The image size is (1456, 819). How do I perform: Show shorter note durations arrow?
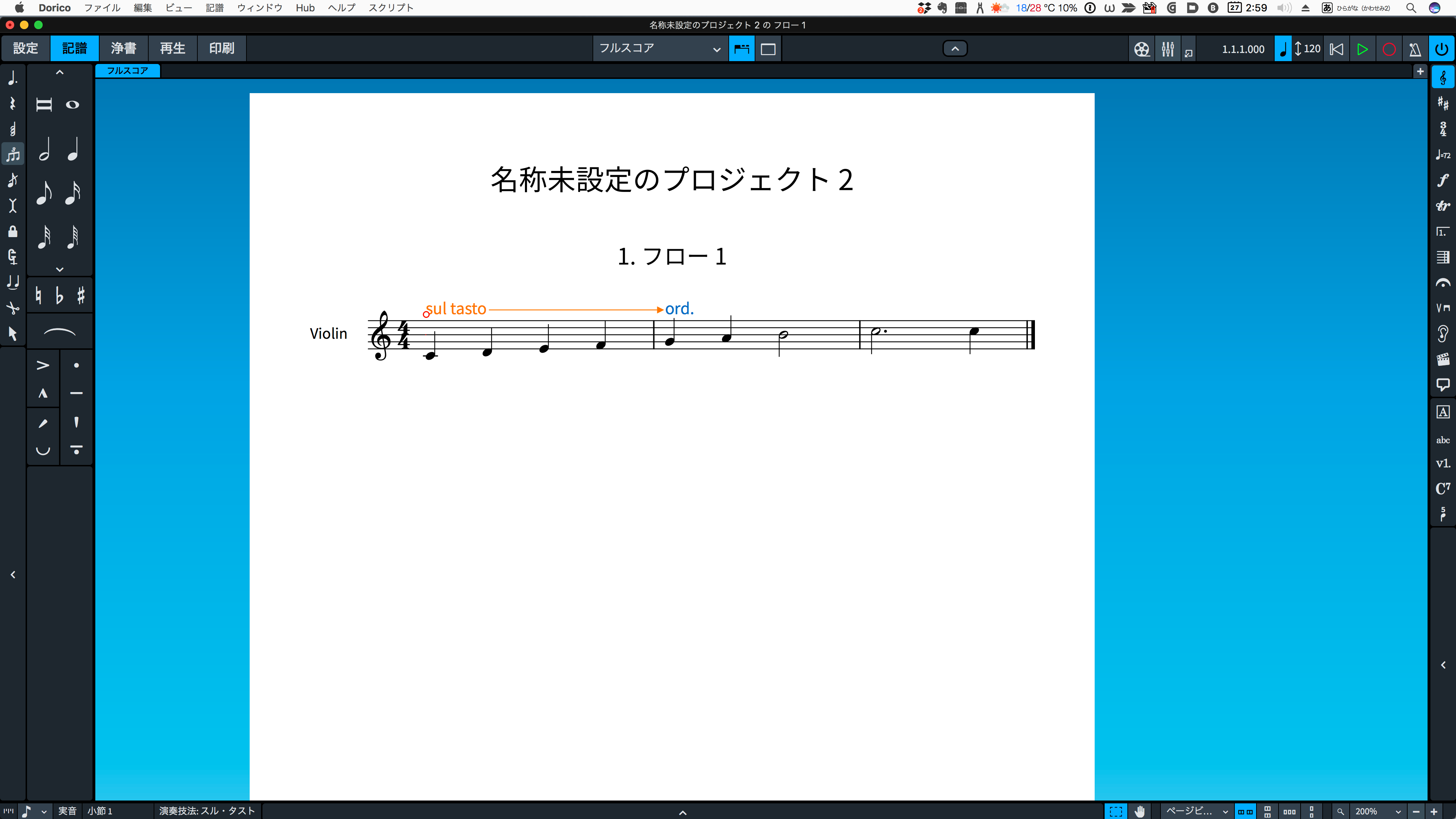[59, 269]
